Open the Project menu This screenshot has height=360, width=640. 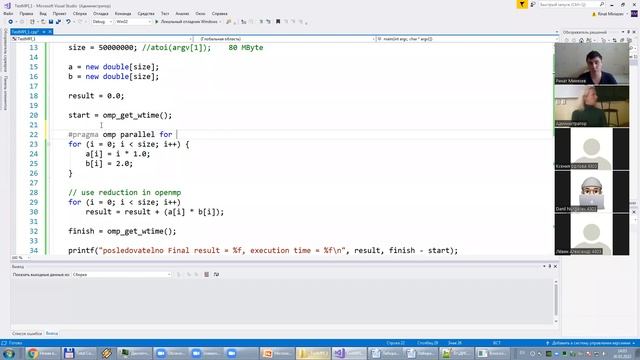click(60, 13)
